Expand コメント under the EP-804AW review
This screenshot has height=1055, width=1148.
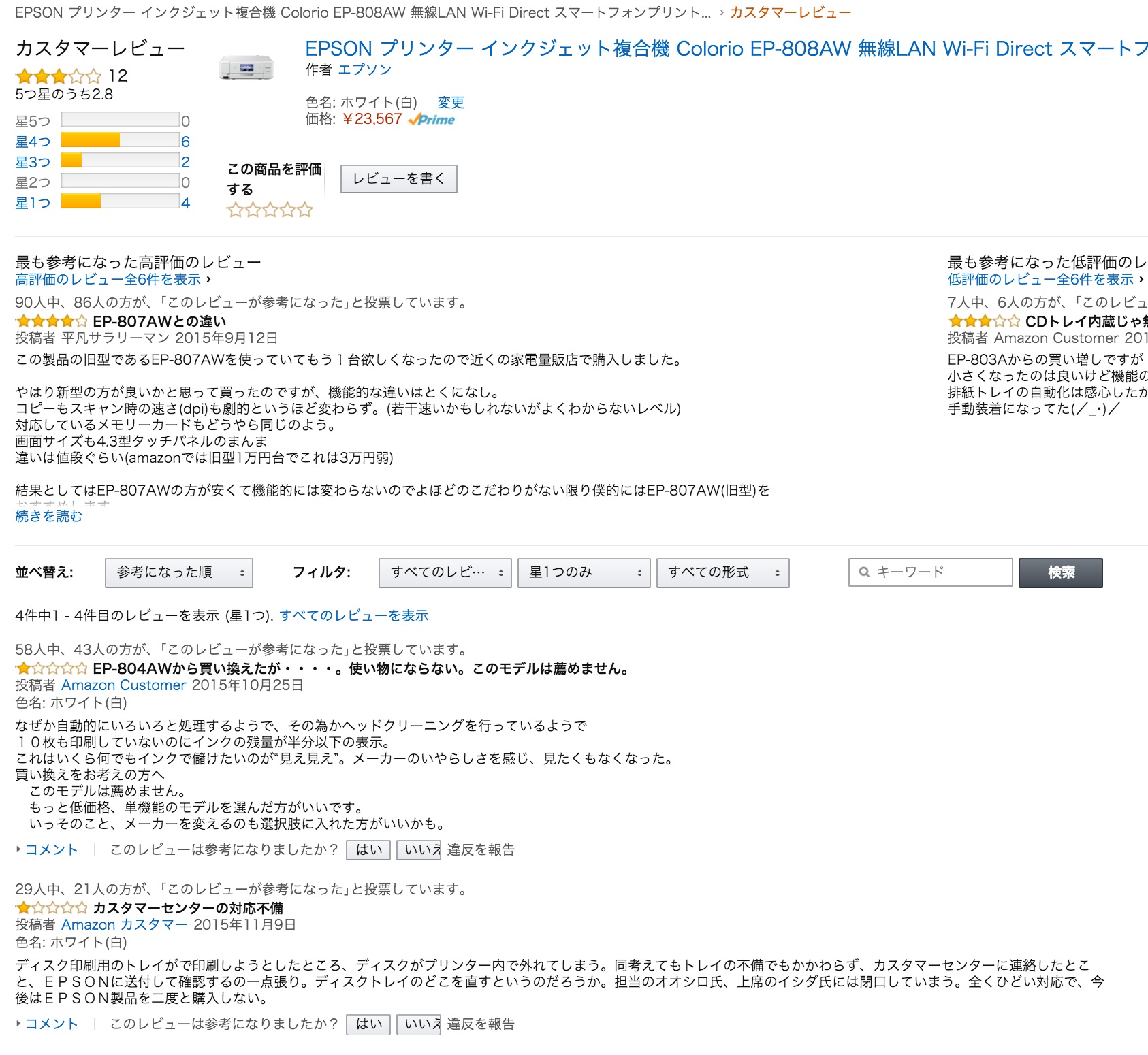(52, 849)
